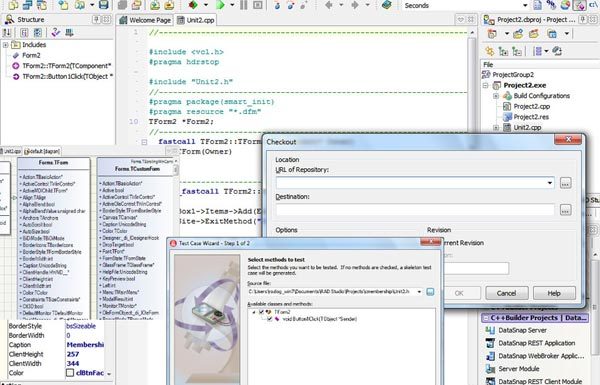Click the browse button beside URL of Repository
Viewport: 600px width, 385px height.
(x=565, y=183)
